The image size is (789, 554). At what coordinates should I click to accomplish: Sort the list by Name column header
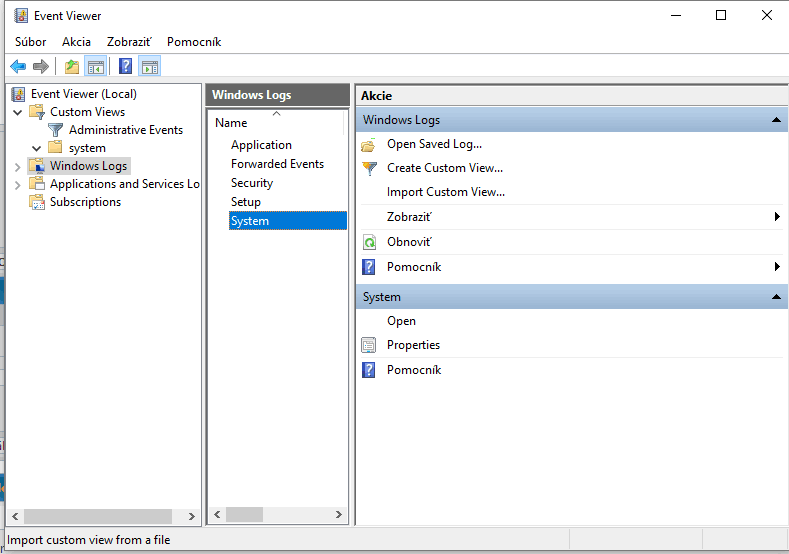[276, 122]
